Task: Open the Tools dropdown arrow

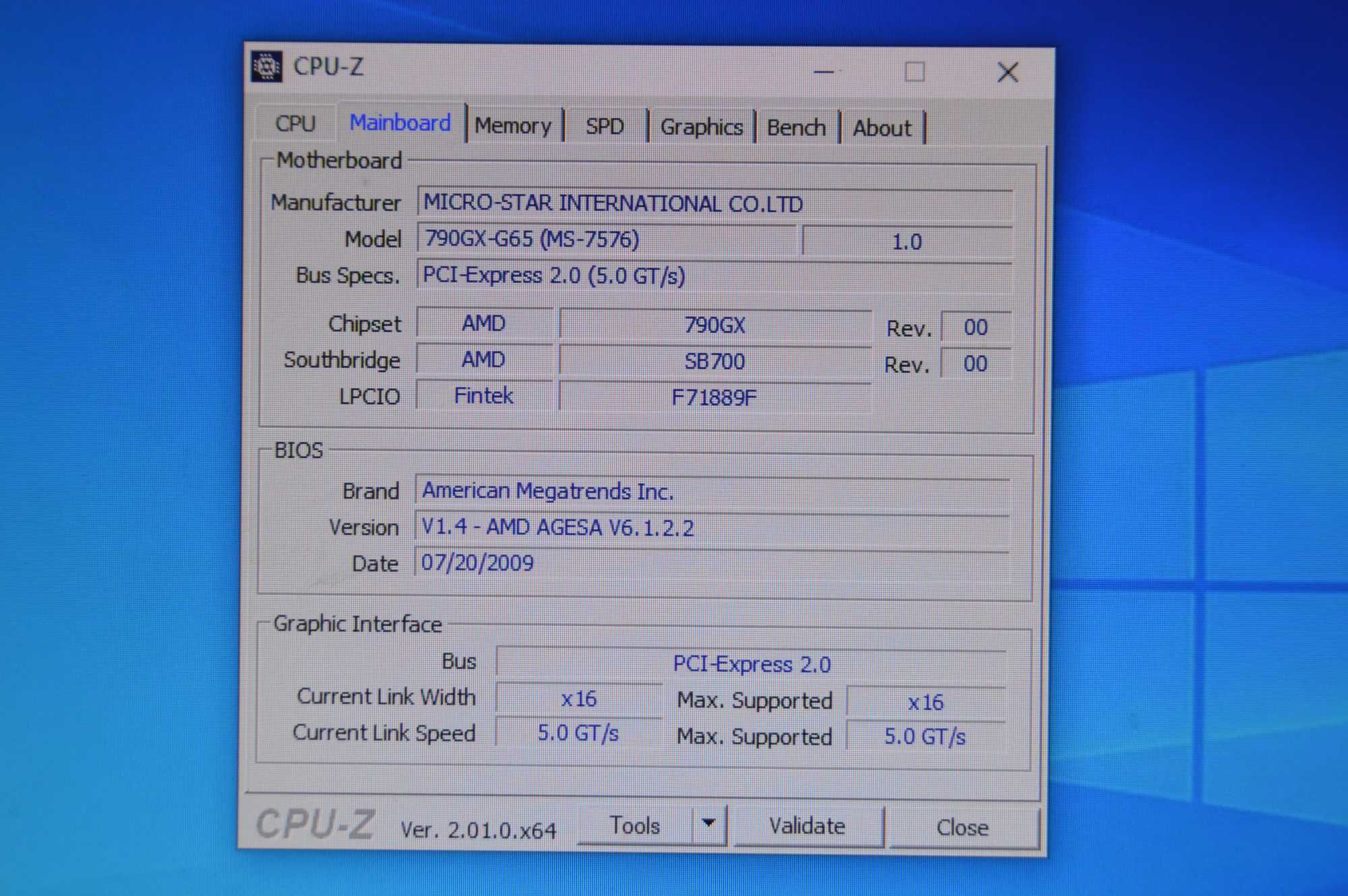Action: [x=708, y=824]
